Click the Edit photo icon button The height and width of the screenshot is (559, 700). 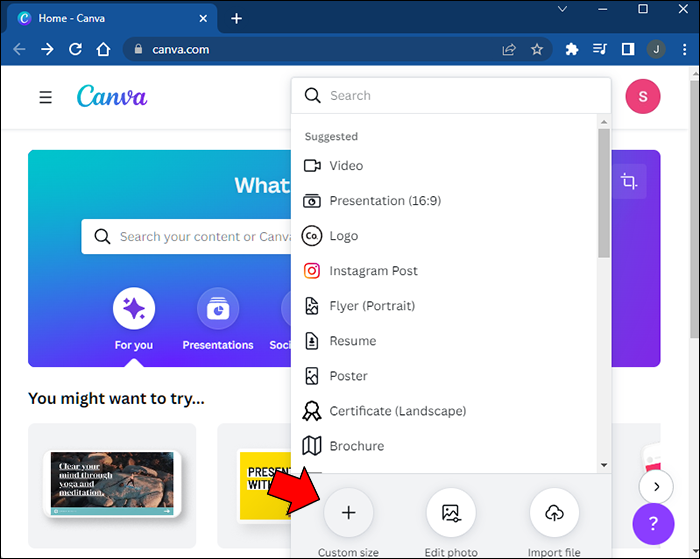(x=451, y=512)
